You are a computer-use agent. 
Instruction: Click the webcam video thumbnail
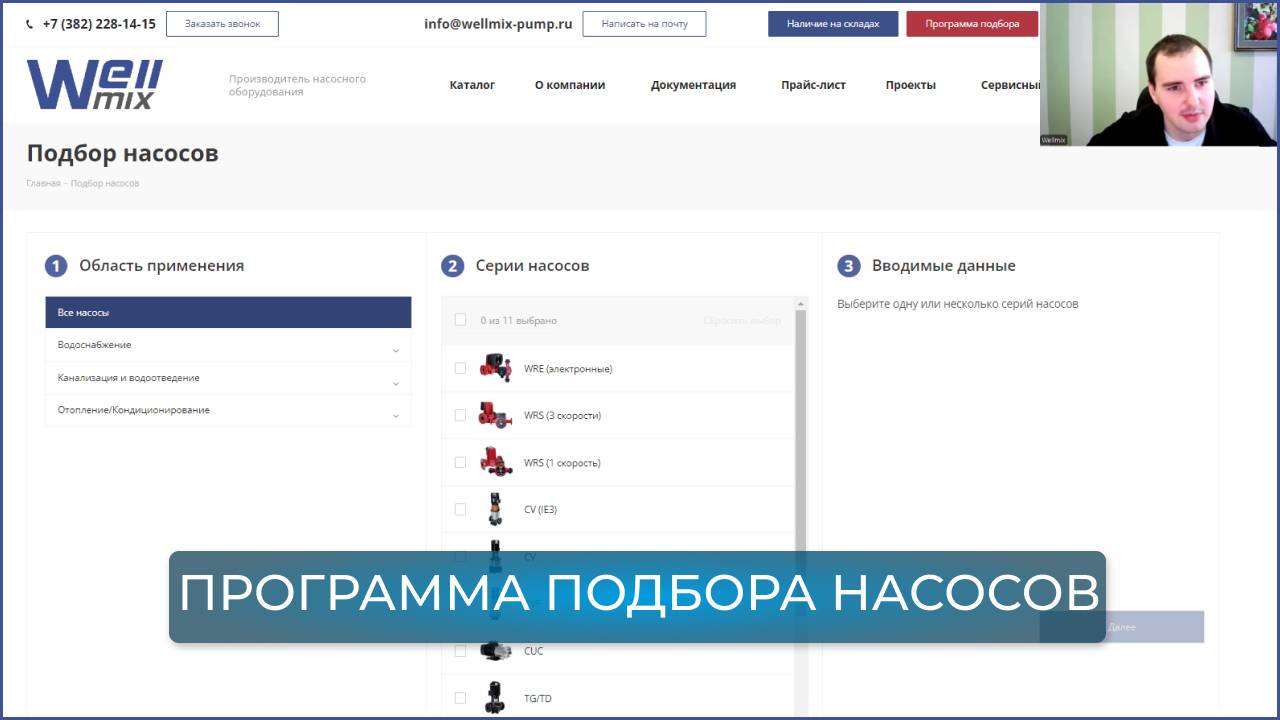(x=1158, y=75)
